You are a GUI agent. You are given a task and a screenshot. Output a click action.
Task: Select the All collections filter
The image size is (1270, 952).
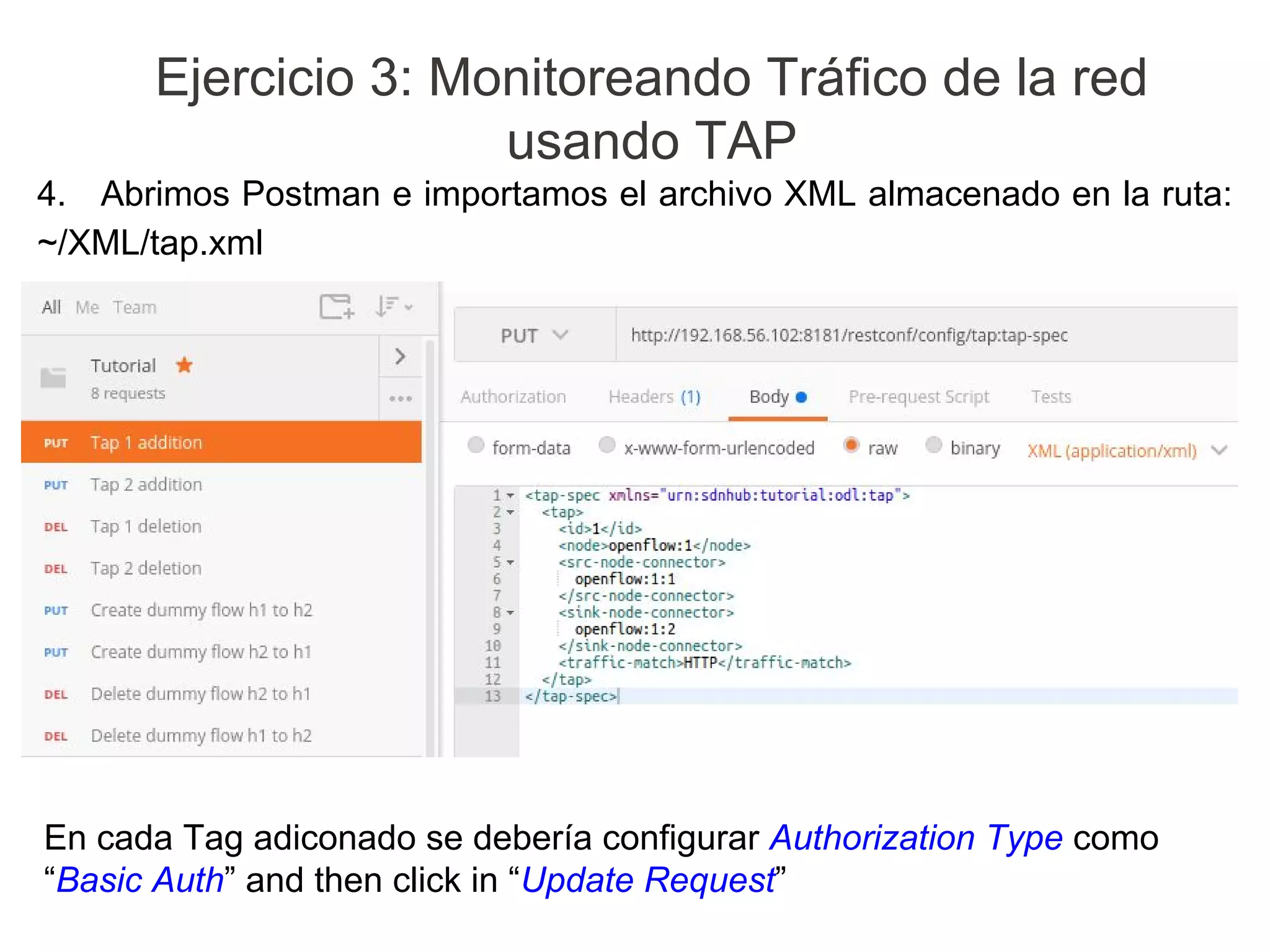tap(51, 307)
